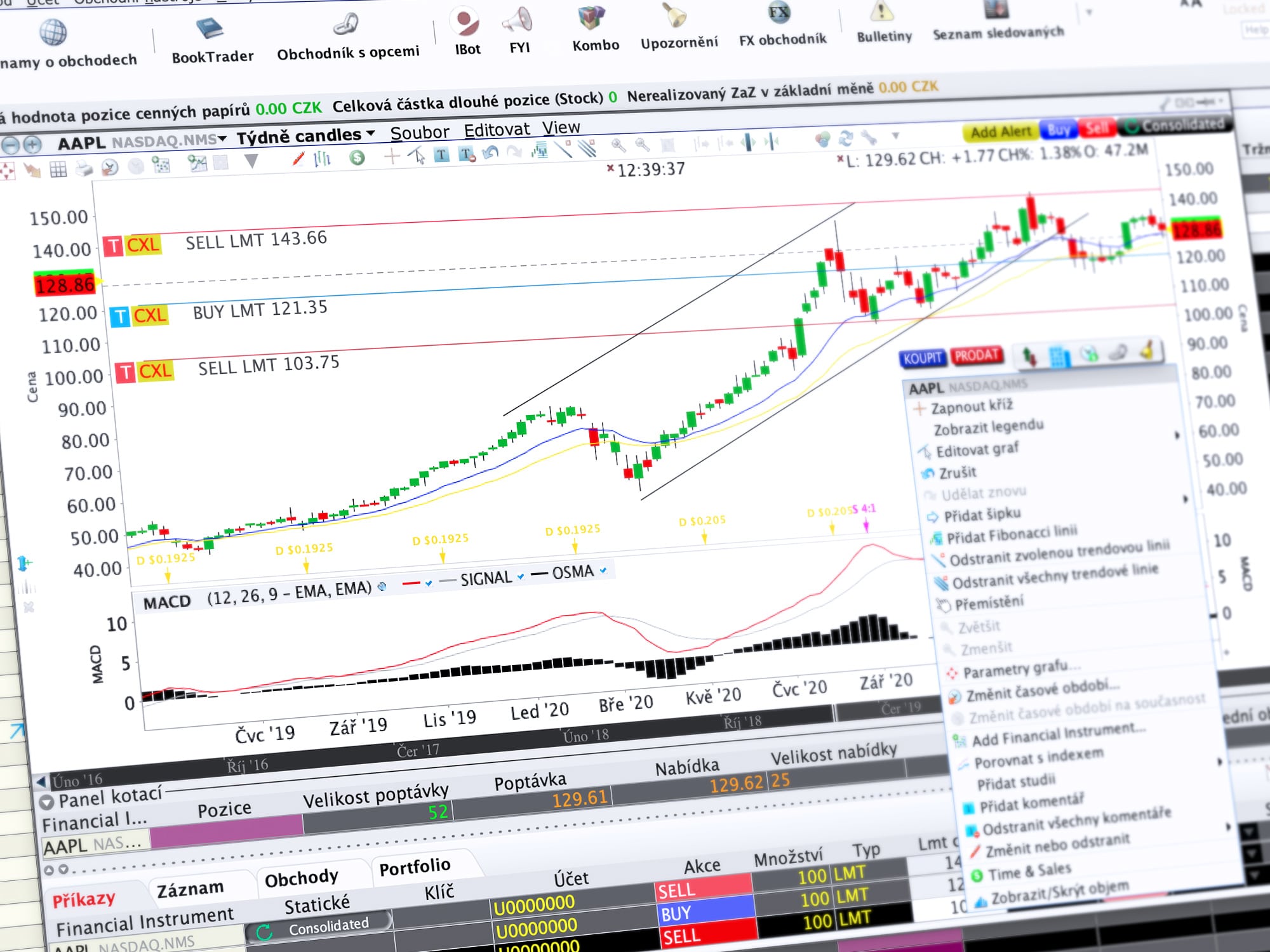Viewport: 1270px width, 952px height.
Task: Open Upozornění alerts bell
Action: (x=679, y=27)
